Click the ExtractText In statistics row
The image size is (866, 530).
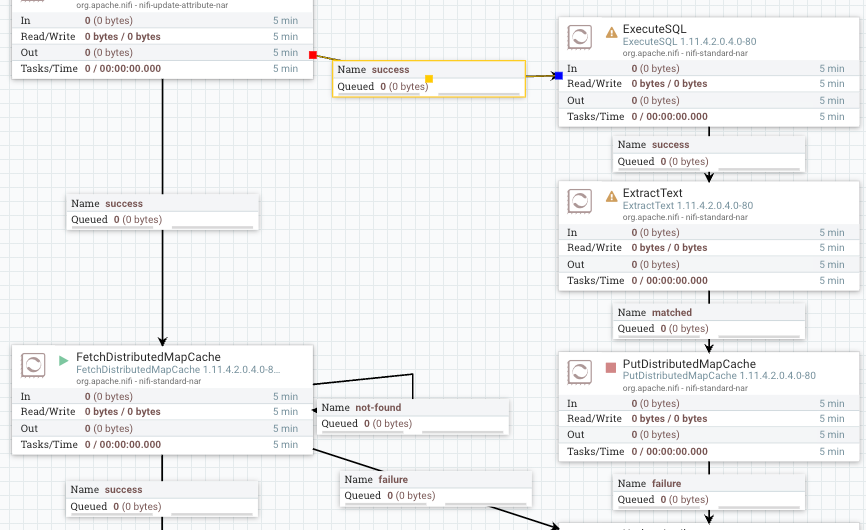click(x=709, y=232)
